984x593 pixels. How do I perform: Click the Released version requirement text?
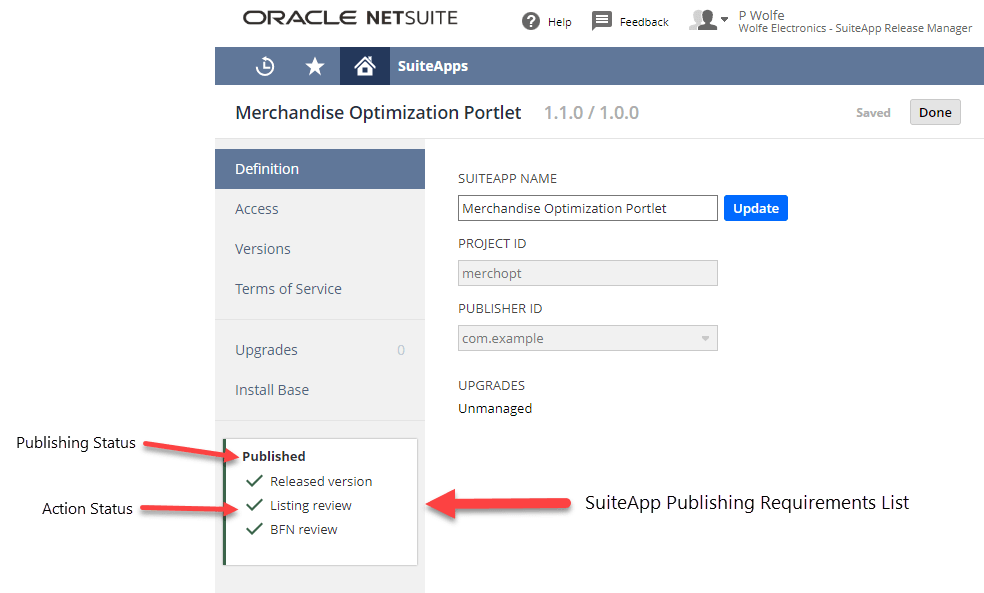click(321, 481)
